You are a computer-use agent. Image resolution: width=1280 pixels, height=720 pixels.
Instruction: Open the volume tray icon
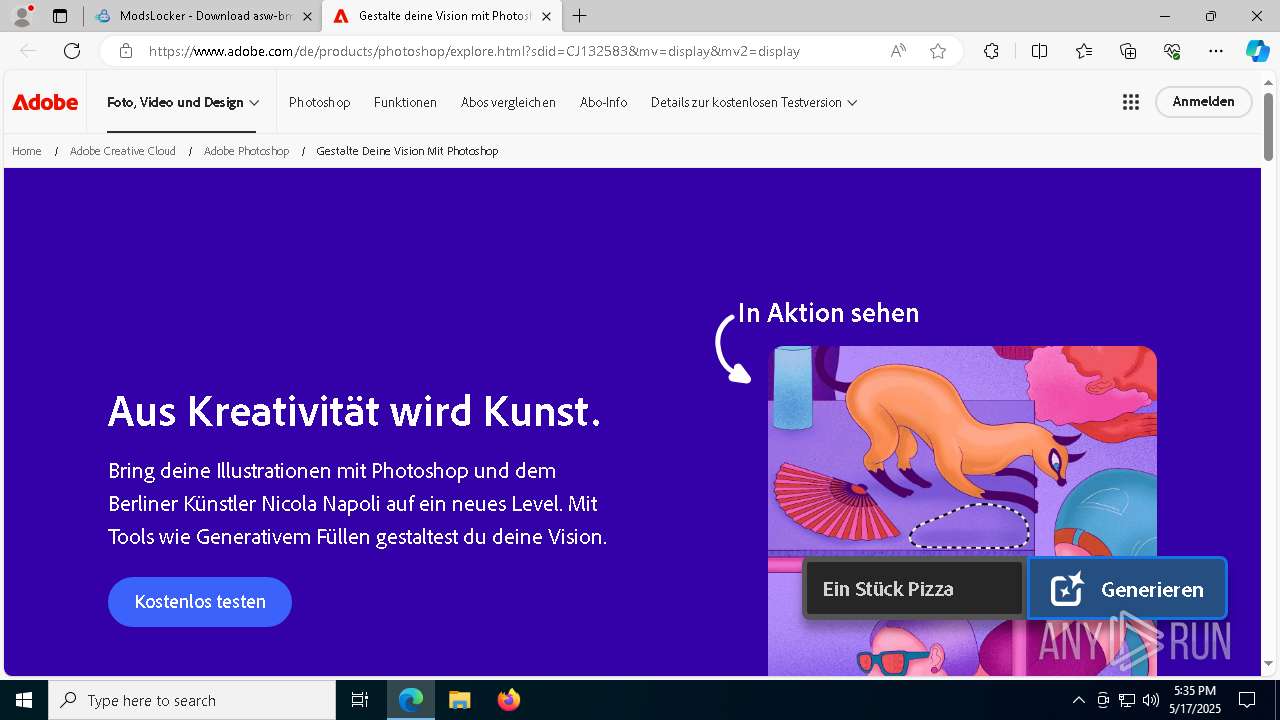click(1151, 700)
